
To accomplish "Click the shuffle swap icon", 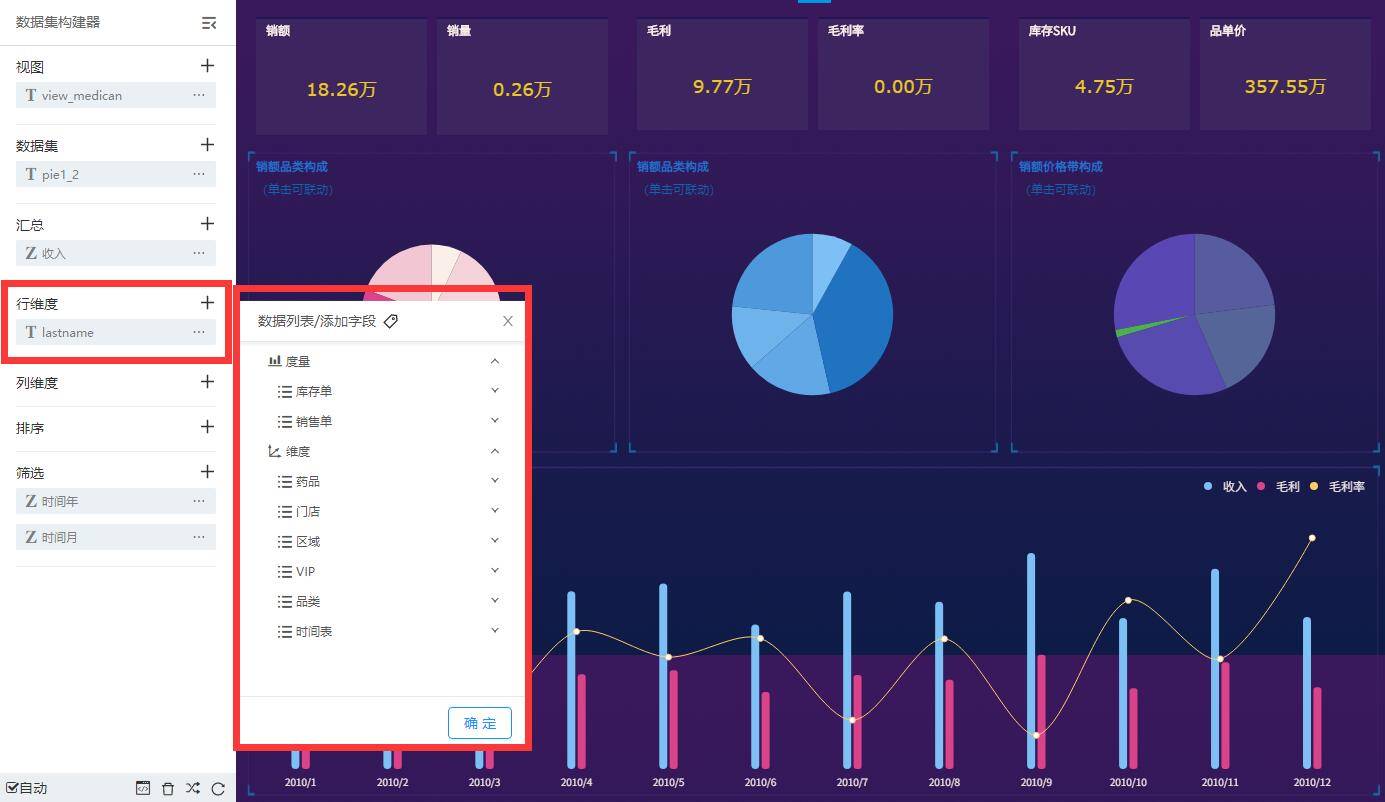I will click(x=193, y=788).
